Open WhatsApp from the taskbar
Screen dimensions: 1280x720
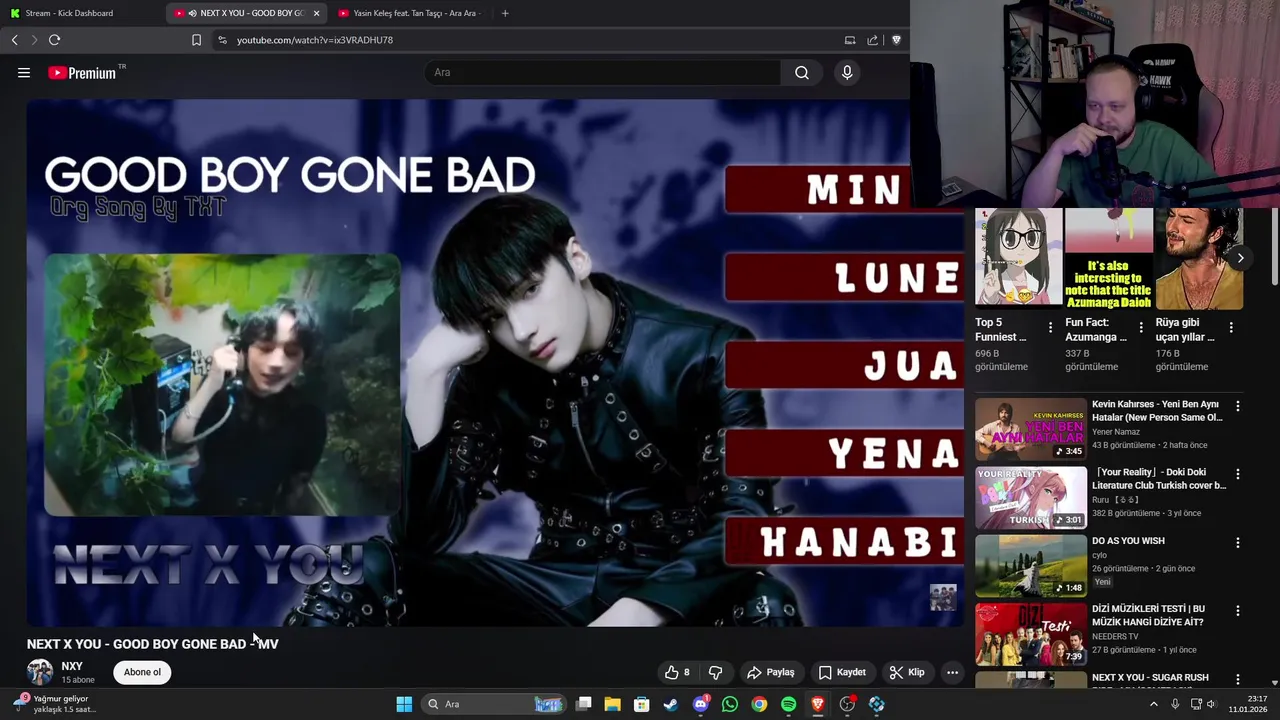coord(730,704)
